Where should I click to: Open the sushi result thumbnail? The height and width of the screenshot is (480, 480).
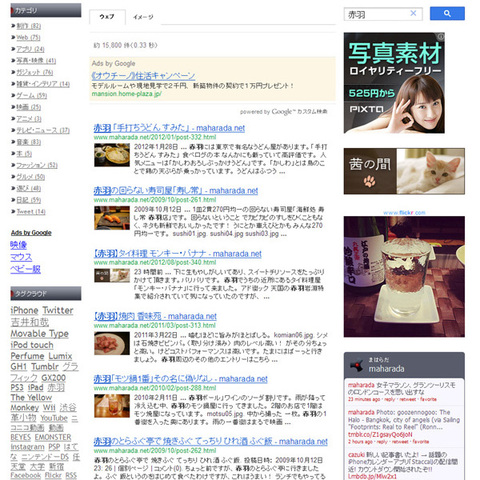112,218
